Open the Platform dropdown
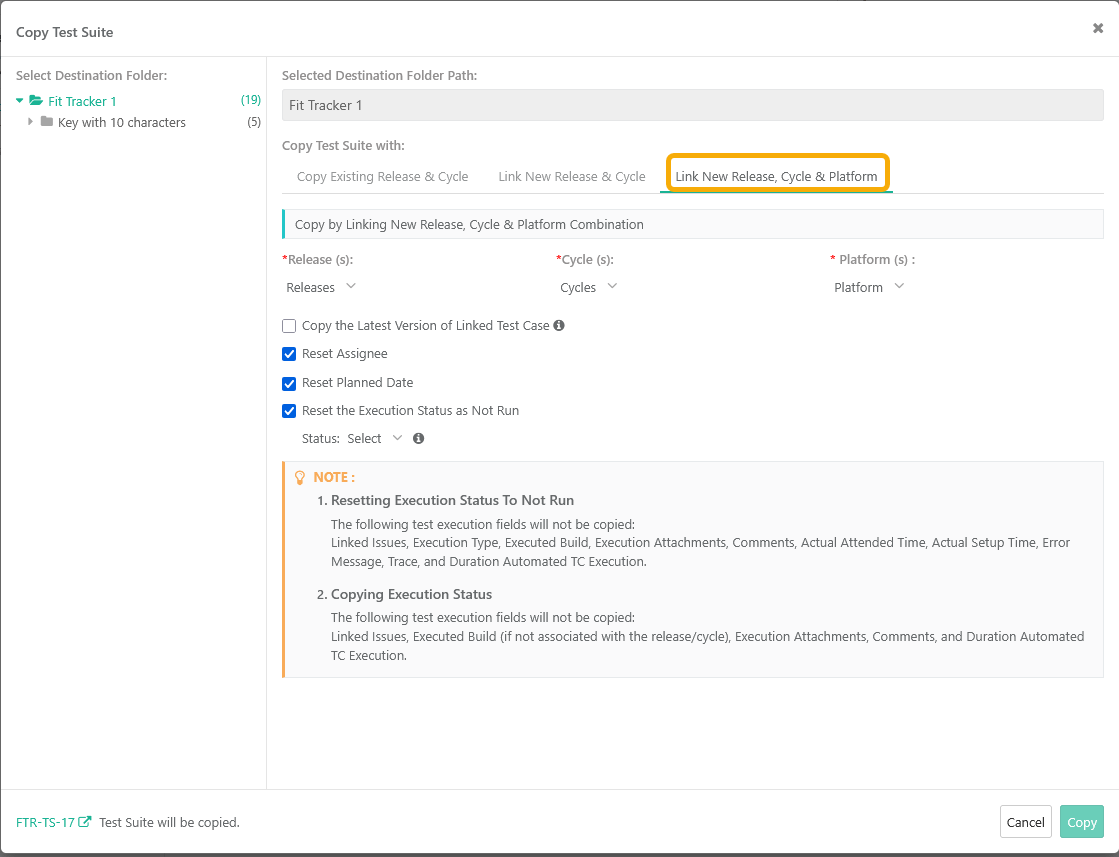 868,287
